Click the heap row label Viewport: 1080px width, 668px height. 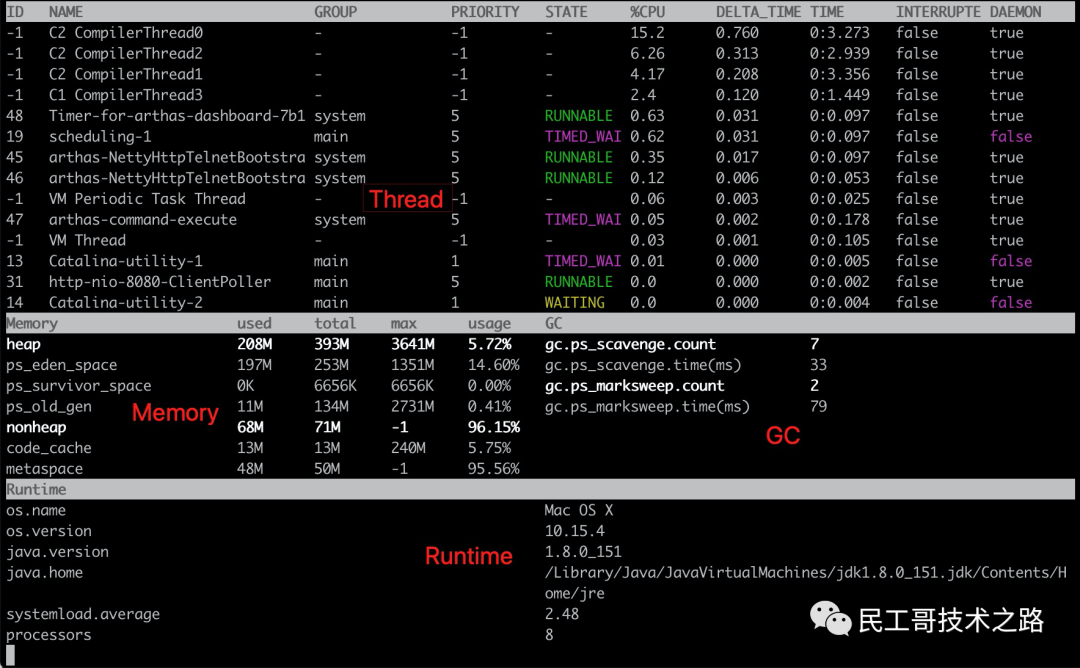pos(23,344)
